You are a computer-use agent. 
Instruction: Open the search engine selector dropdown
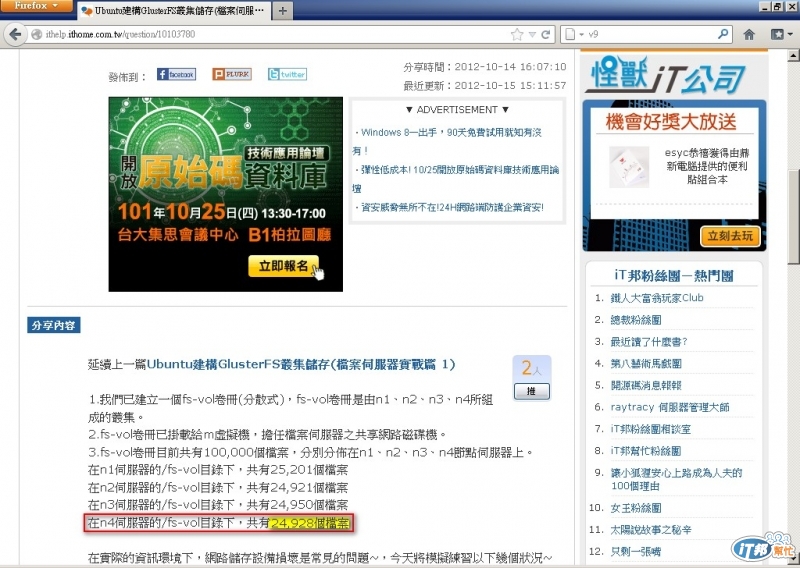[574, 34]
